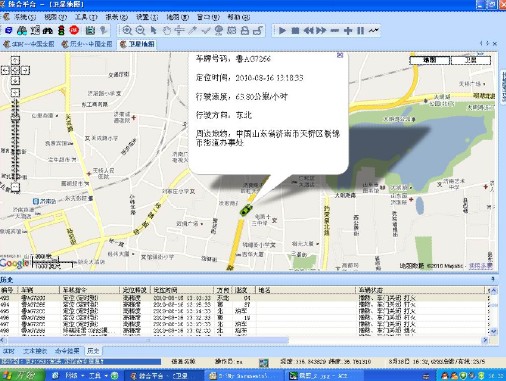Switch map view to 卫星 mode

[470, 60]
